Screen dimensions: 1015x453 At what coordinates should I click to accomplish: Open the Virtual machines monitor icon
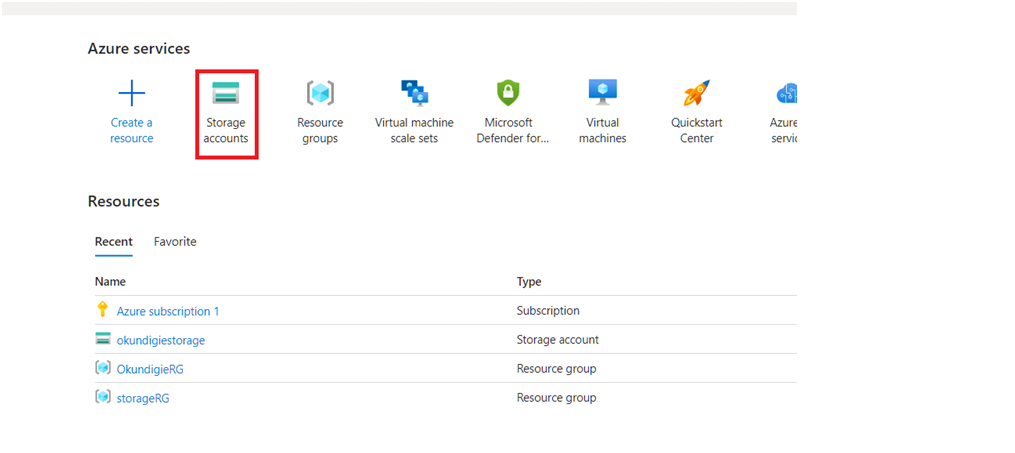(603, 93)
